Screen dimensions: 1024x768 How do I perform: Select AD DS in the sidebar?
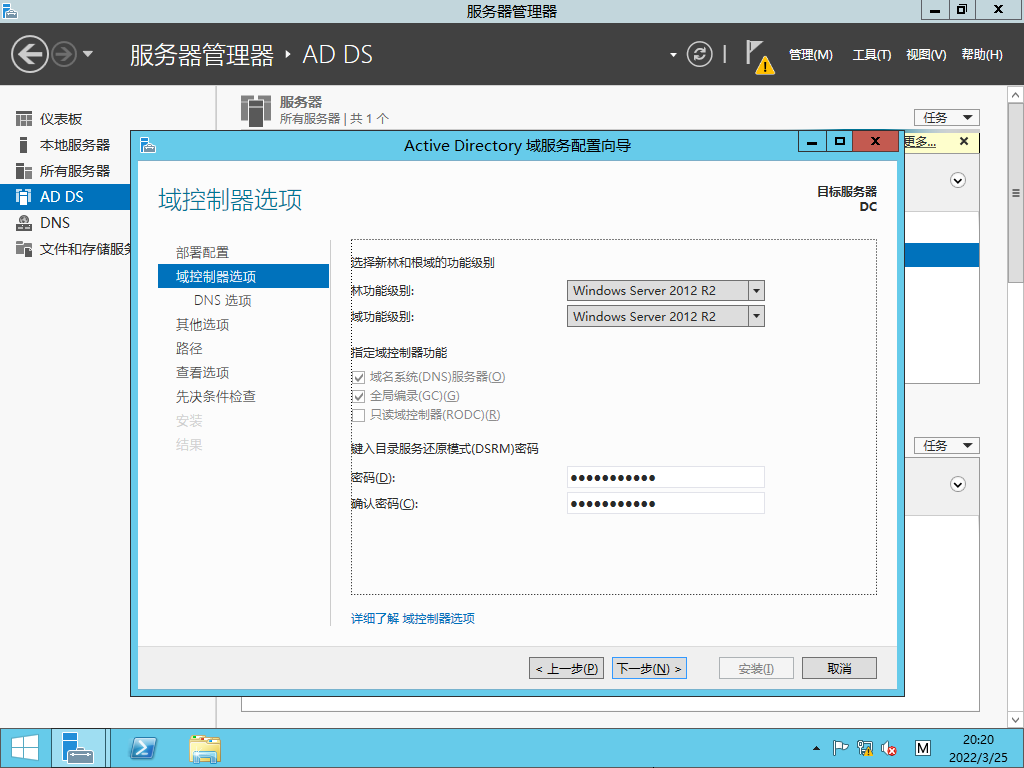65,197
